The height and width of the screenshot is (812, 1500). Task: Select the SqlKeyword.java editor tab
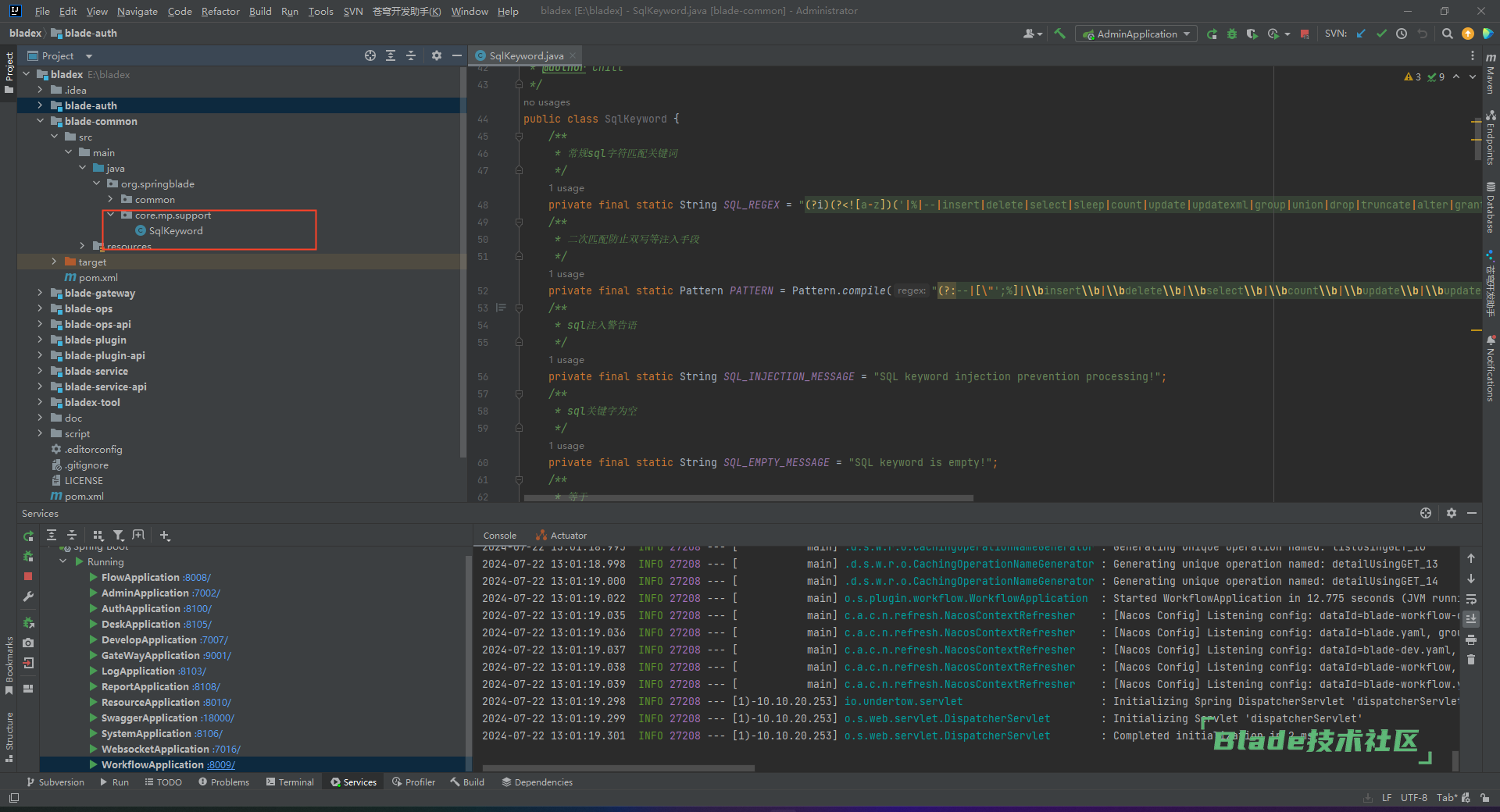526,55
